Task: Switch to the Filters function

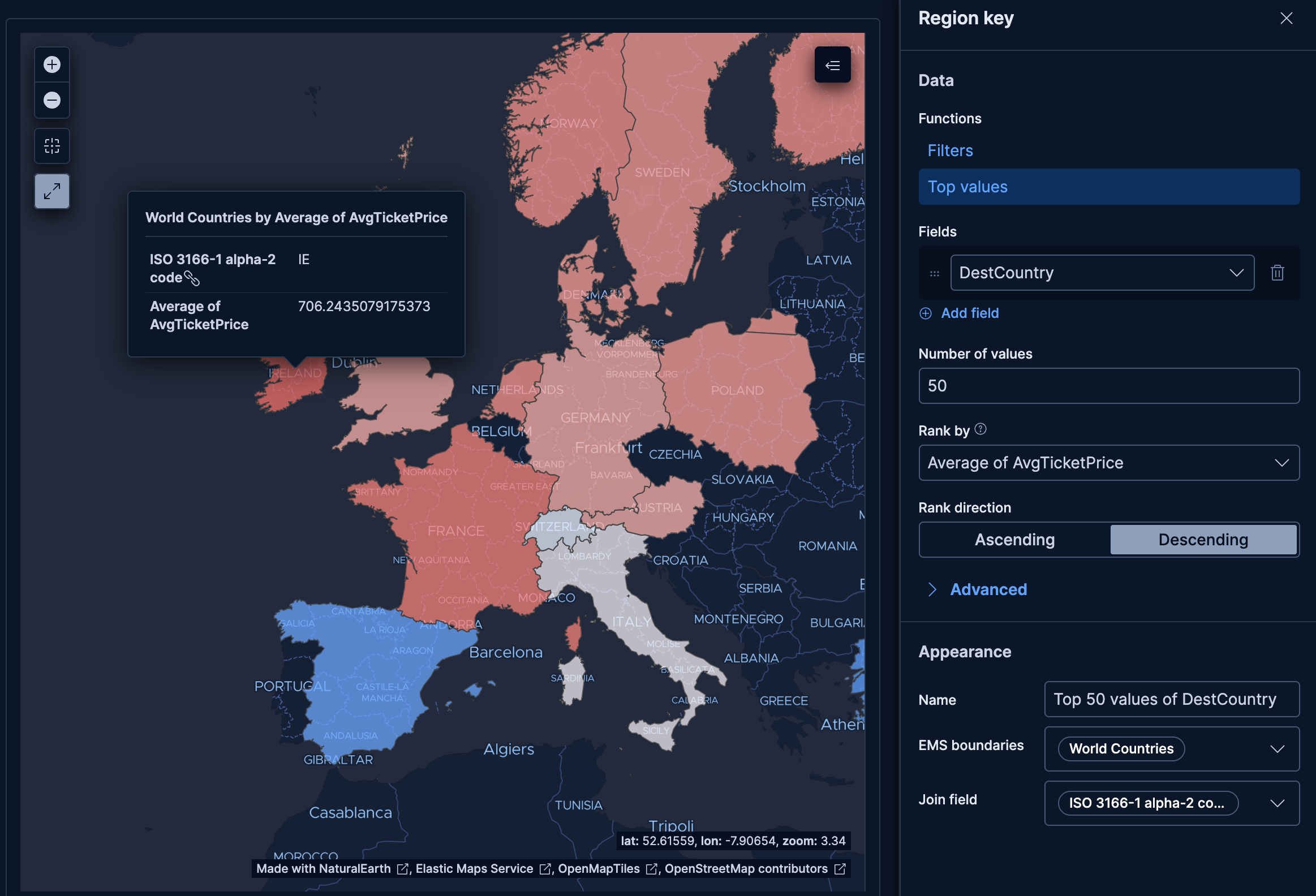Action: tap(949, 150)
